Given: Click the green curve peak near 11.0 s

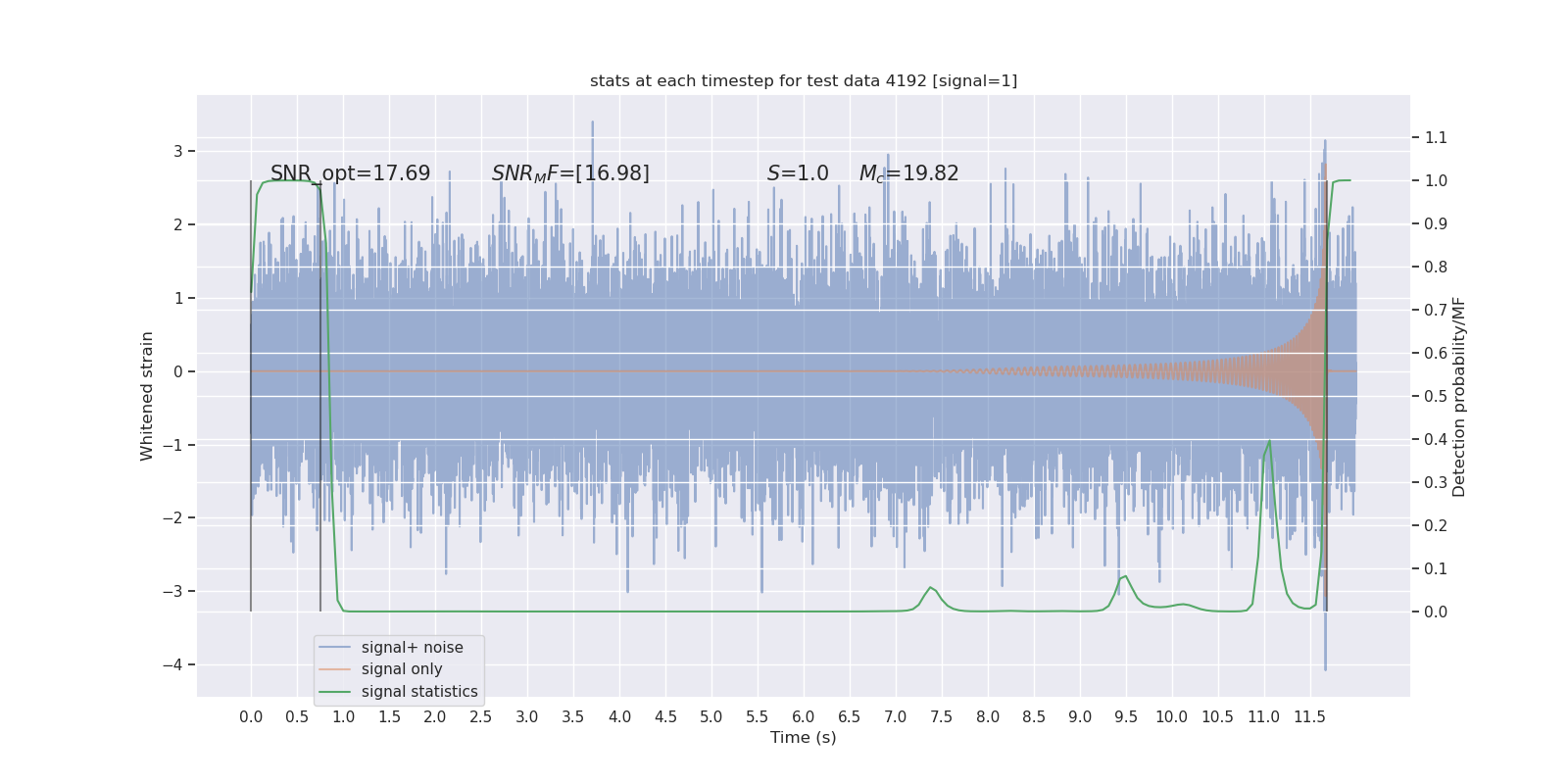Looking at the screenshot, I should [1269, 442].
